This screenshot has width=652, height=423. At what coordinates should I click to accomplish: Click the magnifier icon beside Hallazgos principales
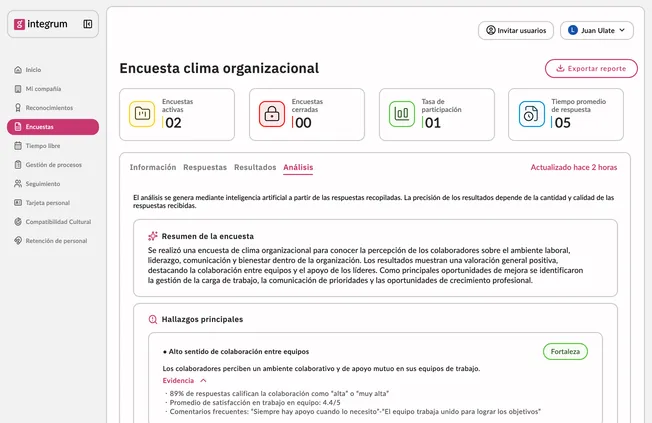tap(153, 319)
